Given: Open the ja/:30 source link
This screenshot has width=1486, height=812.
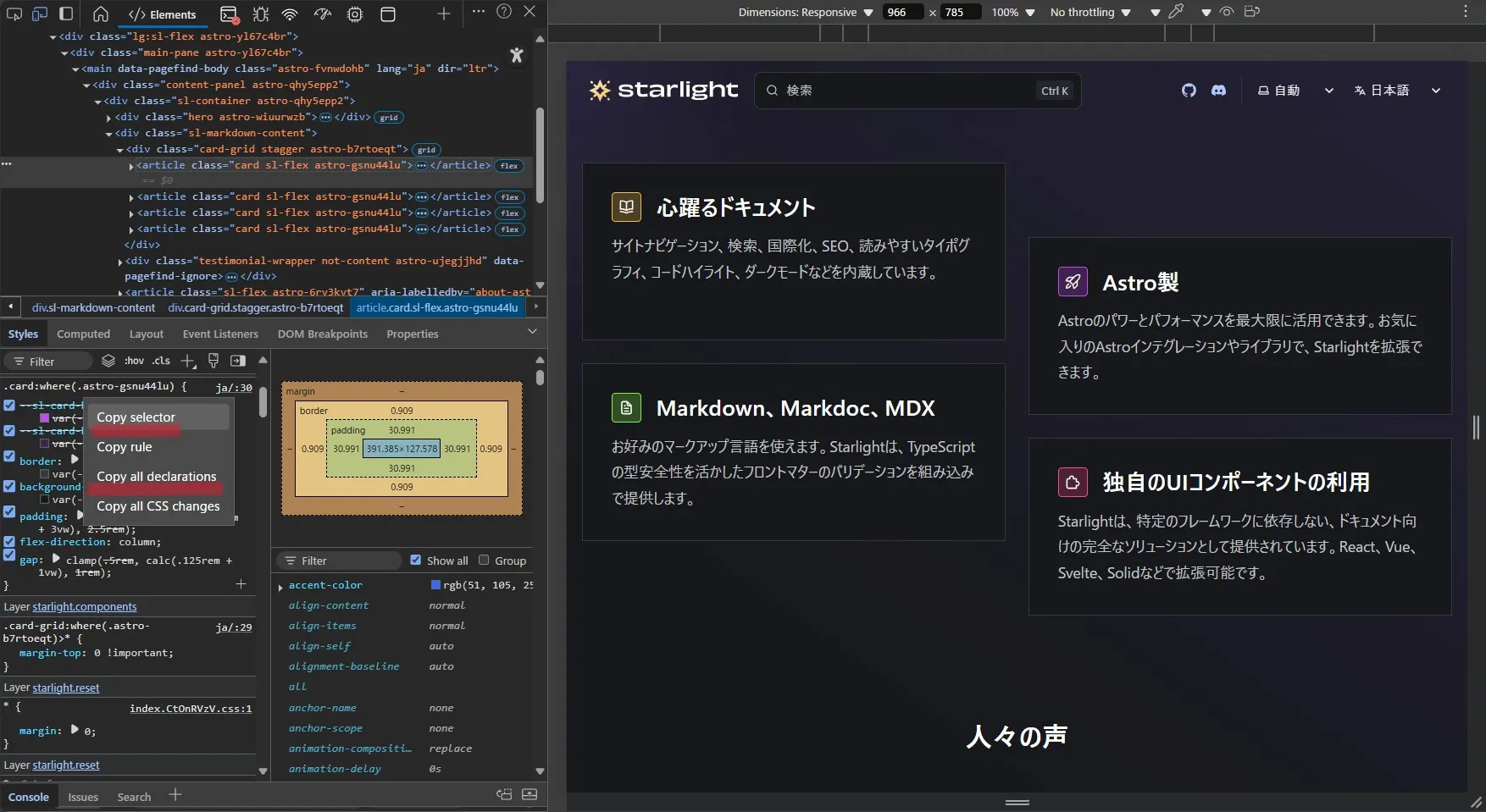Looking at the screenshot, I should (x=234, y=387).
